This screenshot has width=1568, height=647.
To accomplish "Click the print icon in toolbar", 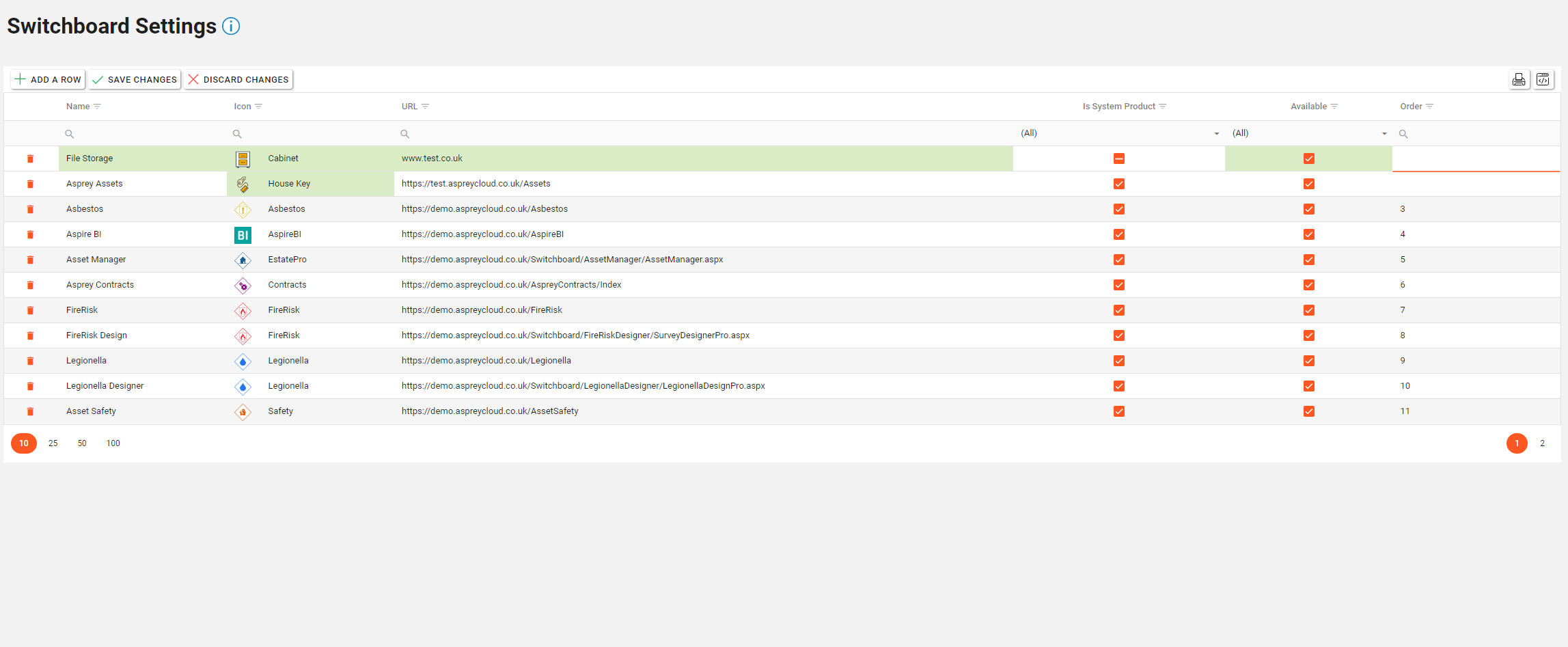I will (x=1518, y=80).
